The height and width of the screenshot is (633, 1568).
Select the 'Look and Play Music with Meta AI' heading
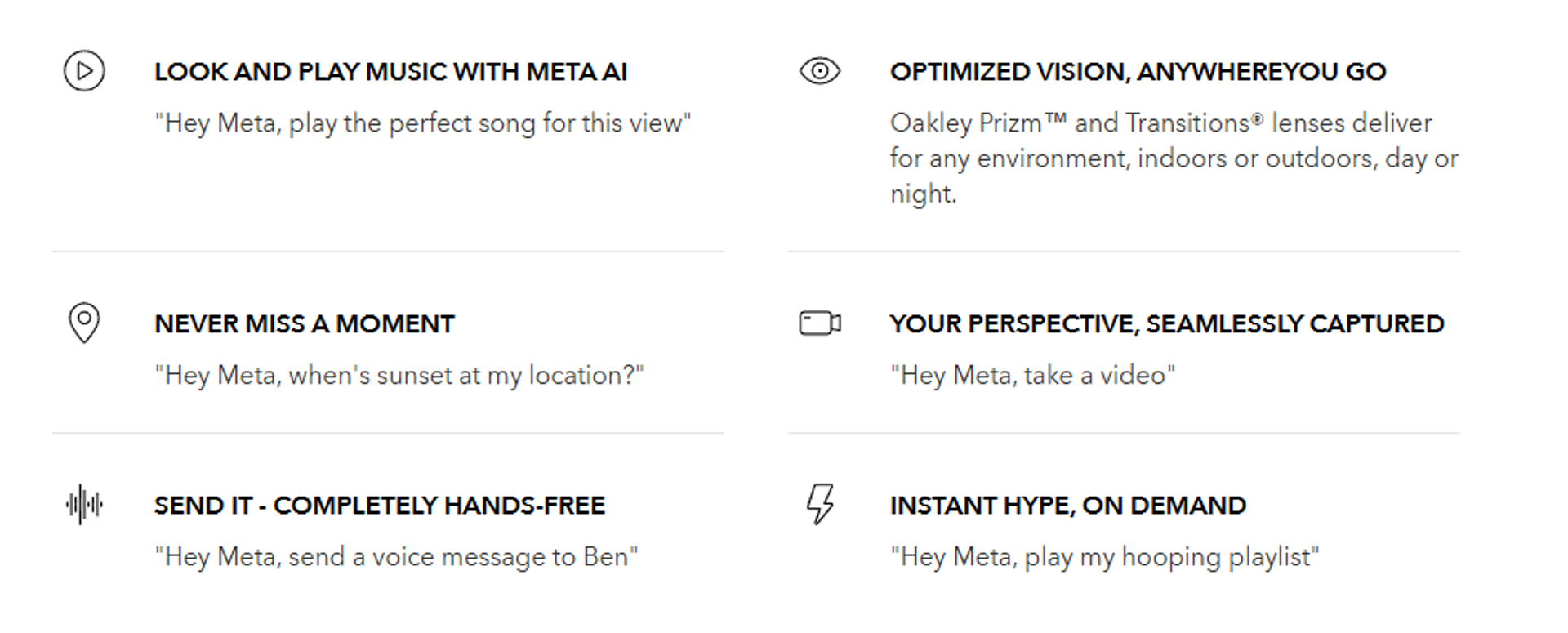pyautogui.click(x=390, y=72)
